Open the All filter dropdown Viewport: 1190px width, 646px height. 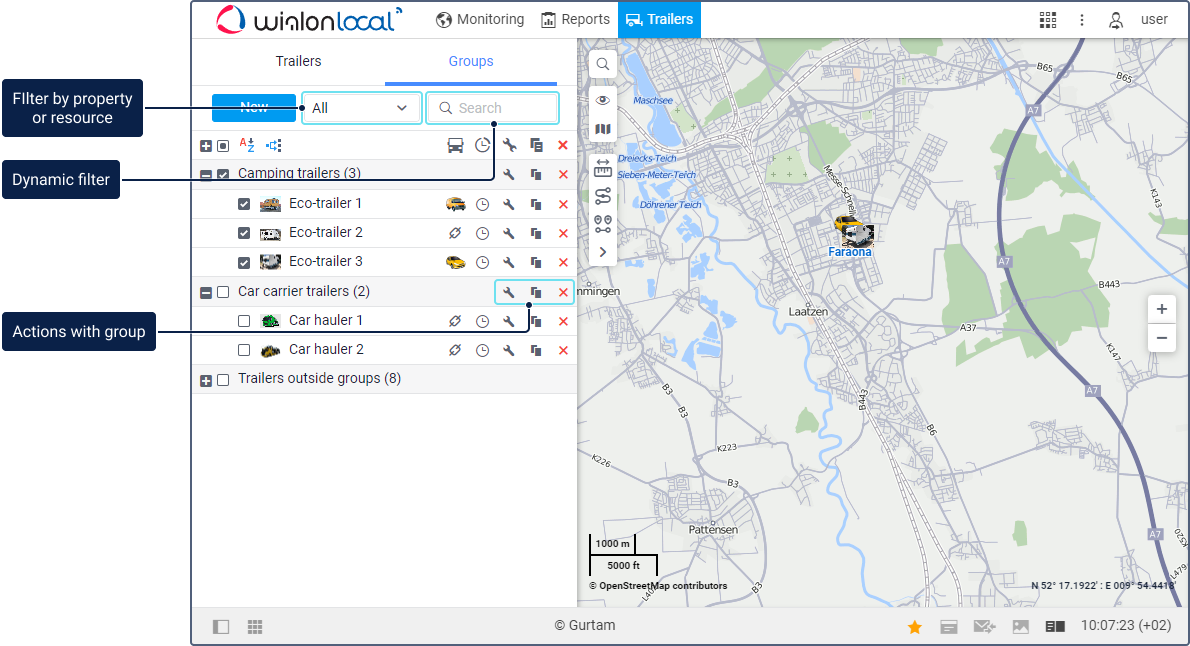point(360,108)
